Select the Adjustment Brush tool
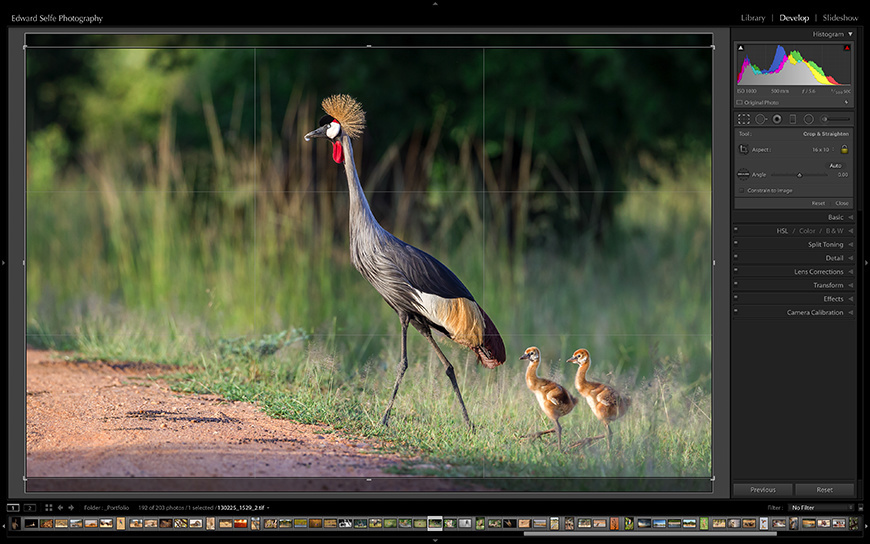 [x=835, y=119]
